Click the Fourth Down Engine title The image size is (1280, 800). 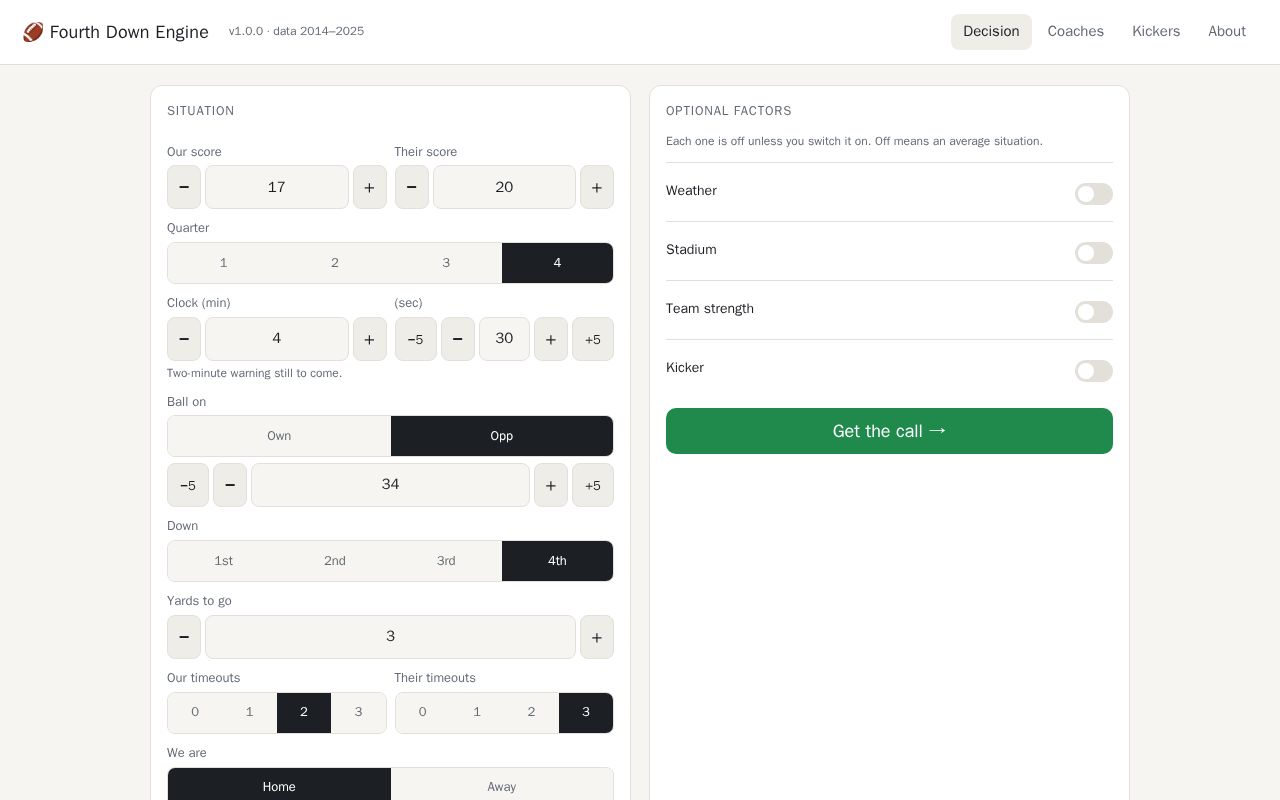coord(129,32)
